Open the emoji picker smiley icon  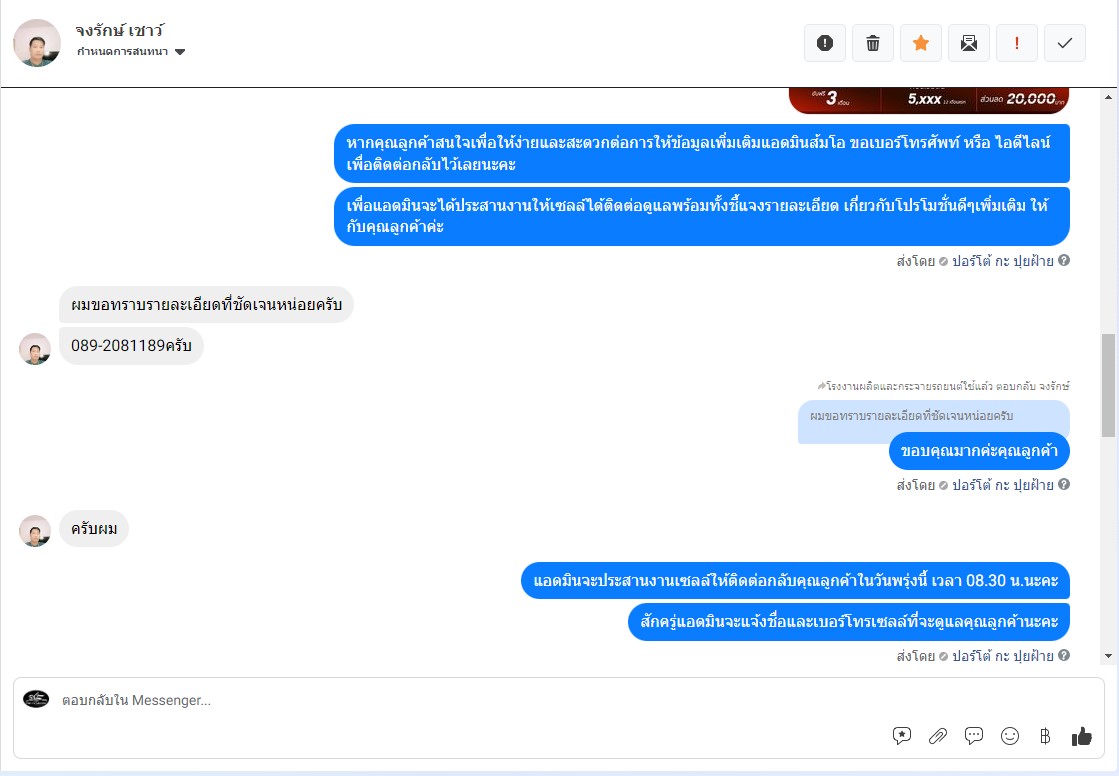tap(1010, 735)
